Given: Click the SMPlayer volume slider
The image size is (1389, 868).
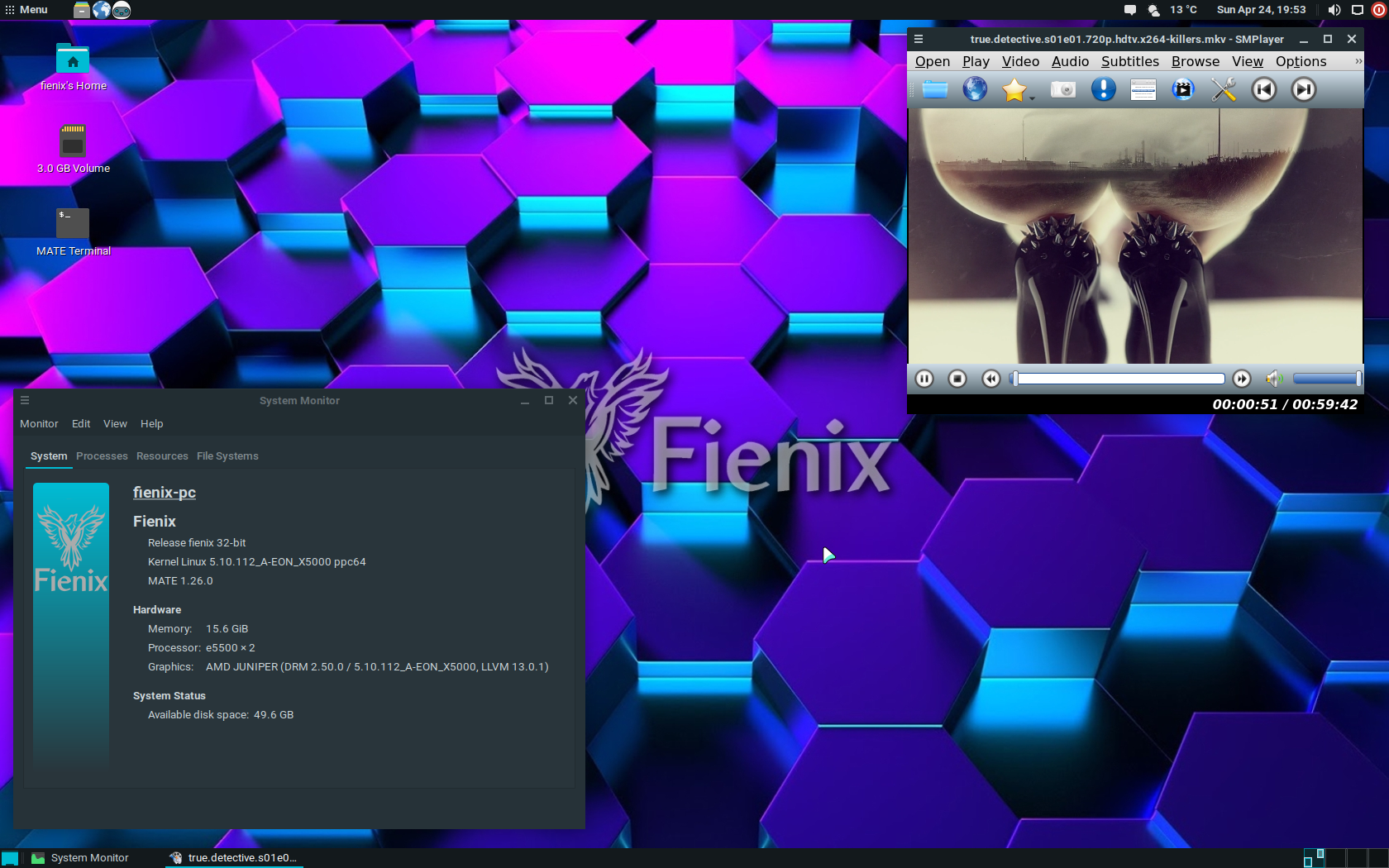Looking at the screenshot, I should [1327, 379].
